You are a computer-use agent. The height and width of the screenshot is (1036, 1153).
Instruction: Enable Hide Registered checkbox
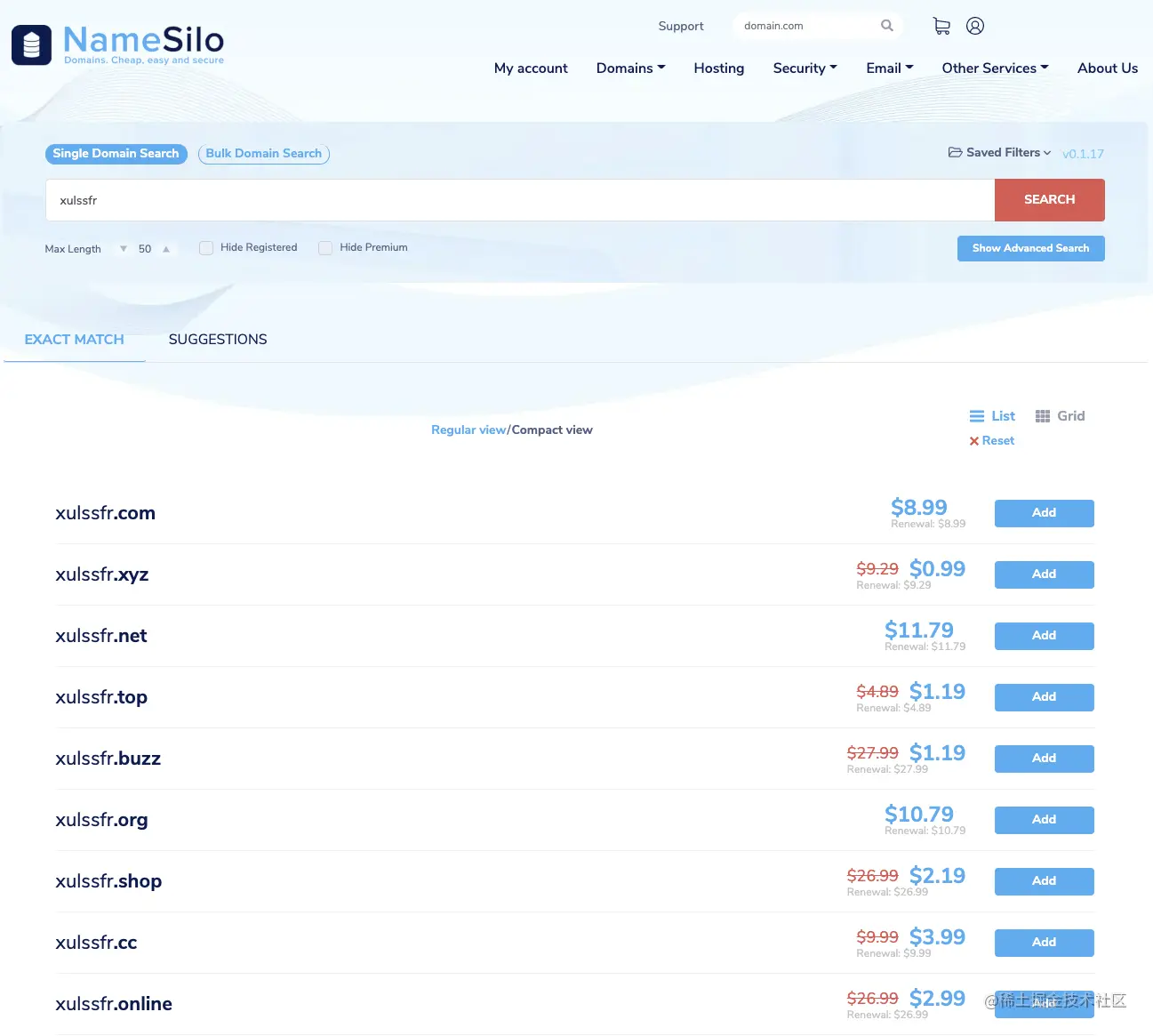206,248
